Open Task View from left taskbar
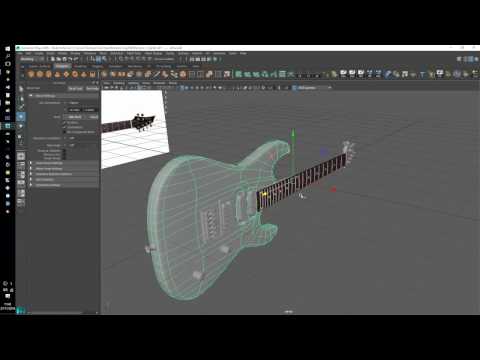The image size is (480, 360). 8,64
